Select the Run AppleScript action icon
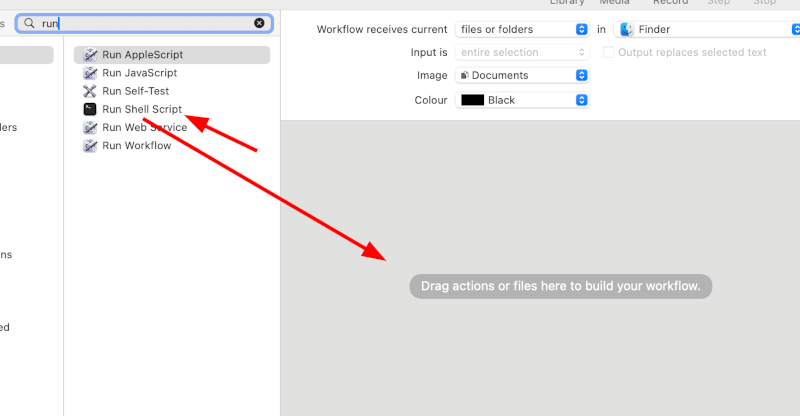Image resolution: width=800 pixels, height=416 pixels. click(90, 55)
